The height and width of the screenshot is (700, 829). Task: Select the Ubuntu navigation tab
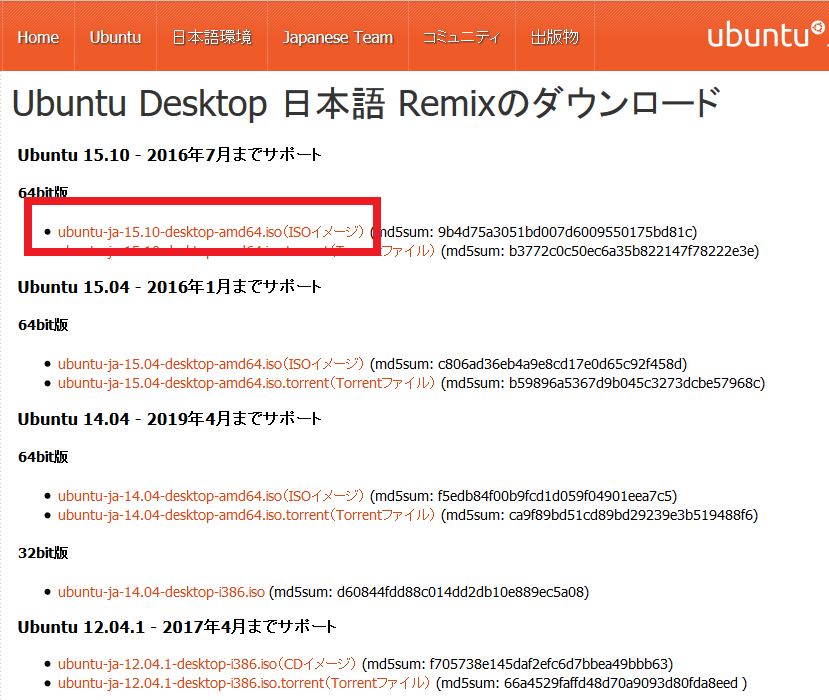(115, 37)
